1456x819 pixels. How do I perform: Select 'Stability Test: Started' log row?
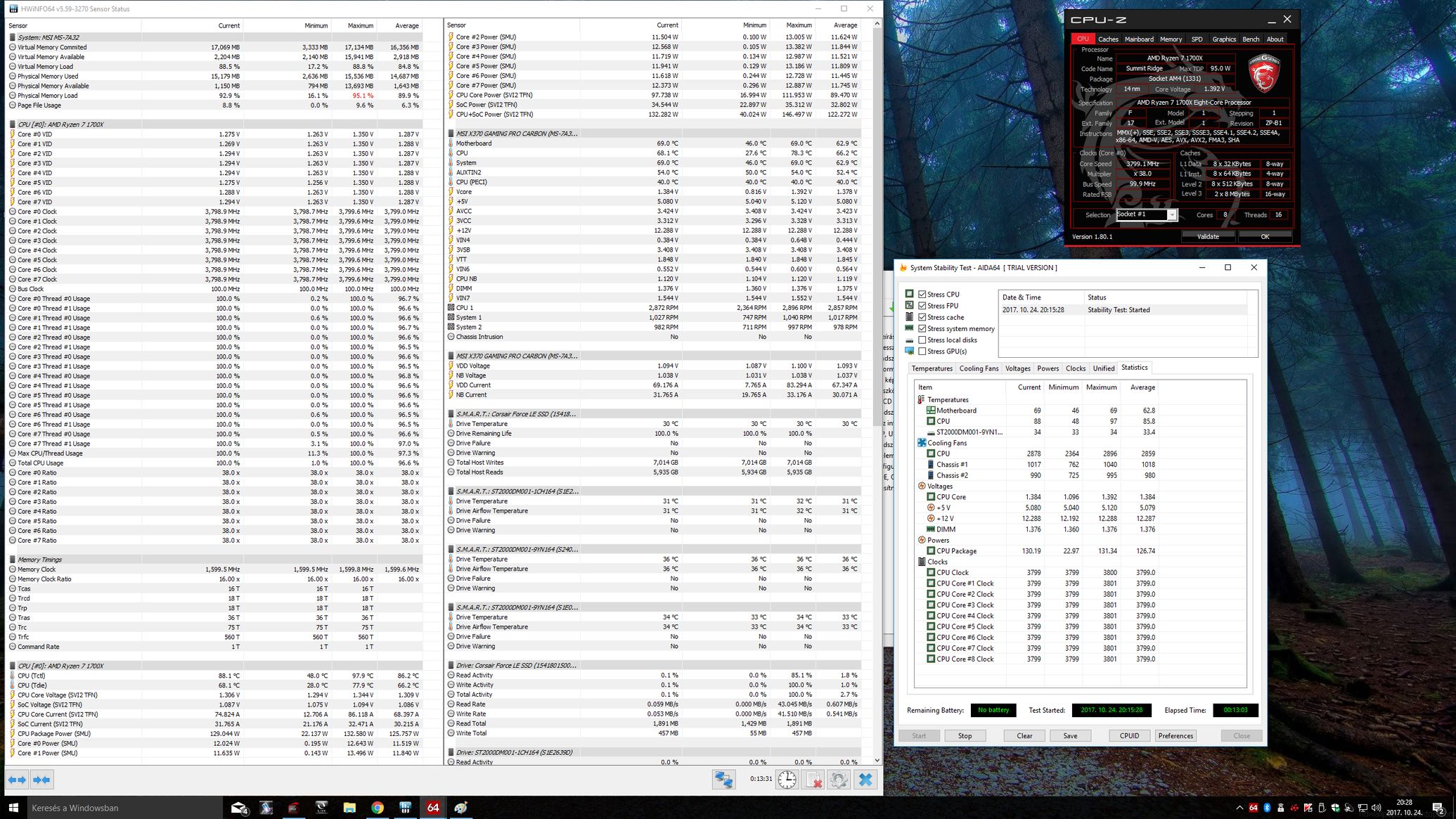point(1123,310)
